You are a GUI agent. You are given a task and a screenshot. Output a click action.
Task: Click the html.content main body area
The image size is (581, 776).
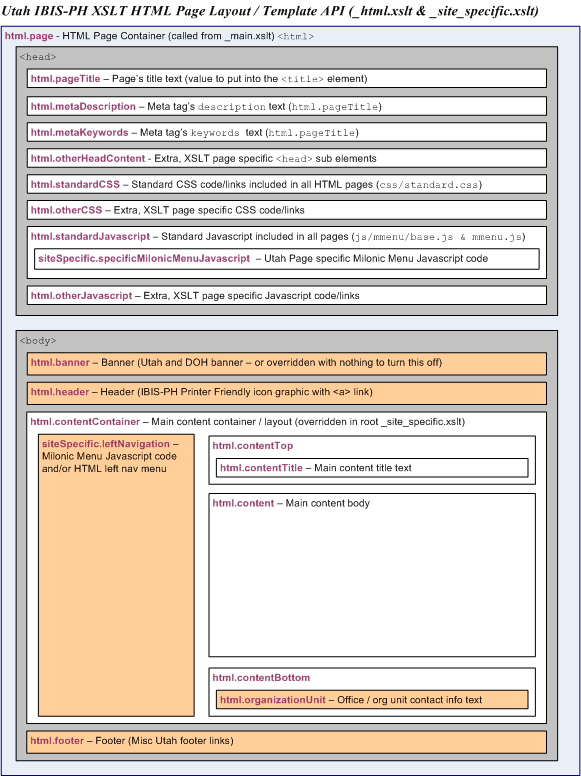point(372,575)
